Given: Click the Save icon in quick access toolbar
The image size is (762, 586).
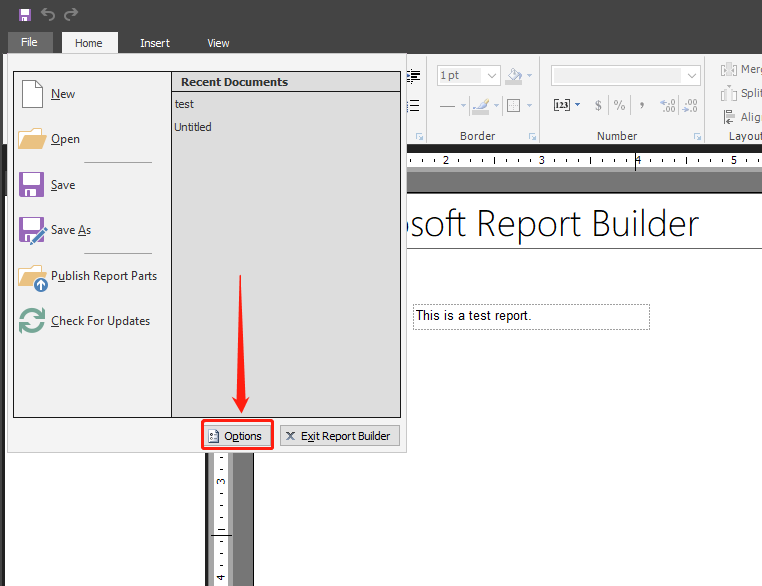Looking at the screenshot, I should pos(25,15).
